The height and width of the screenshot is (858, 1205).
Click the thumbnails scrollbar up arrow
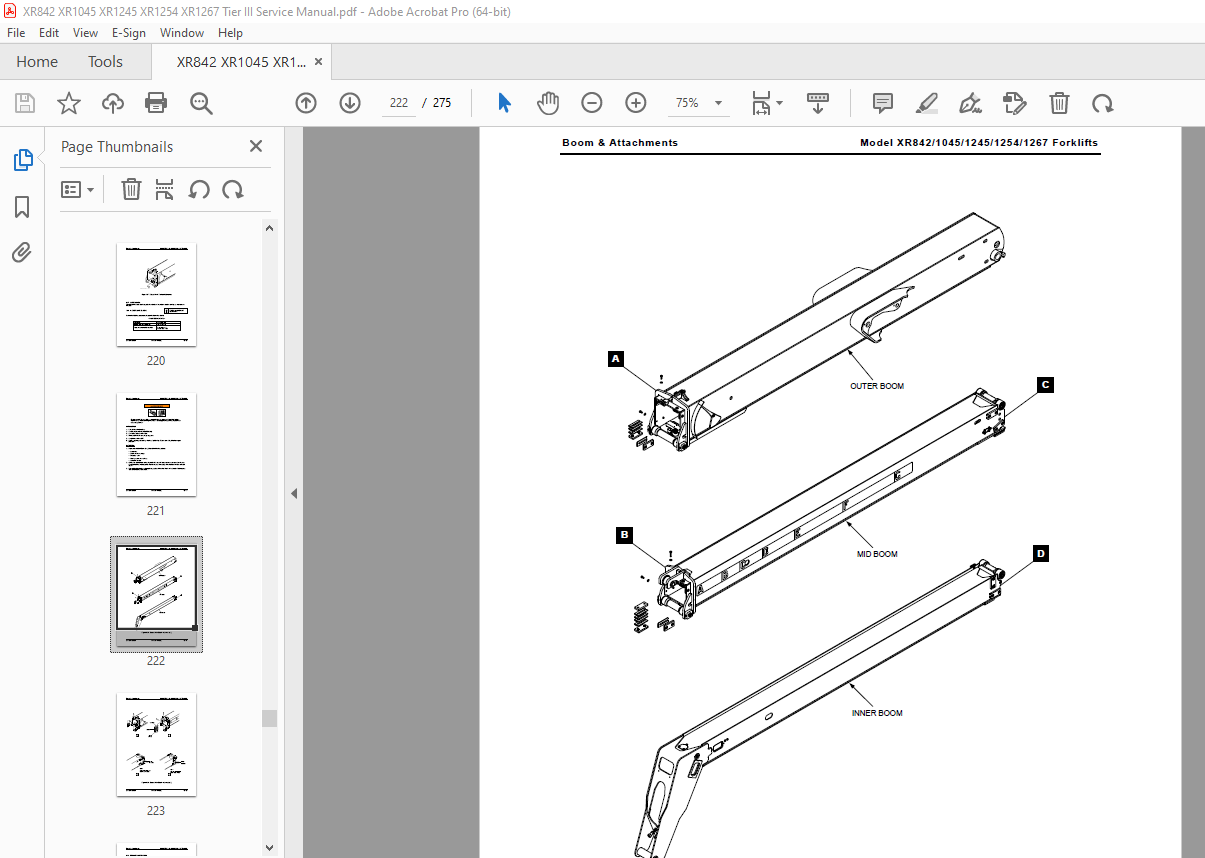coord(270,228)
